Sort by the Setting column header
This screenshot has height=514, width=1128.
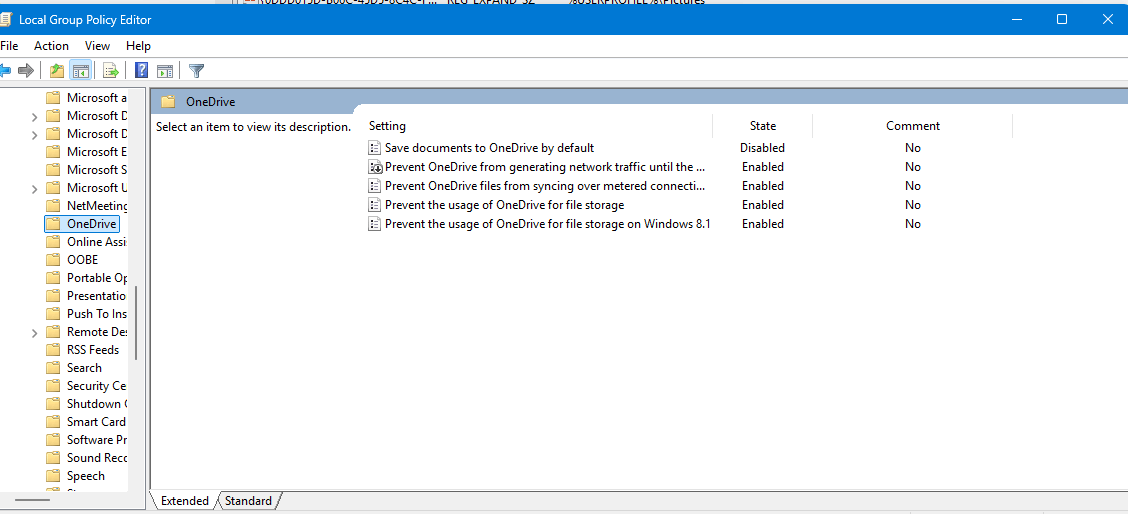pyautogui.click(x=539, y=126)
